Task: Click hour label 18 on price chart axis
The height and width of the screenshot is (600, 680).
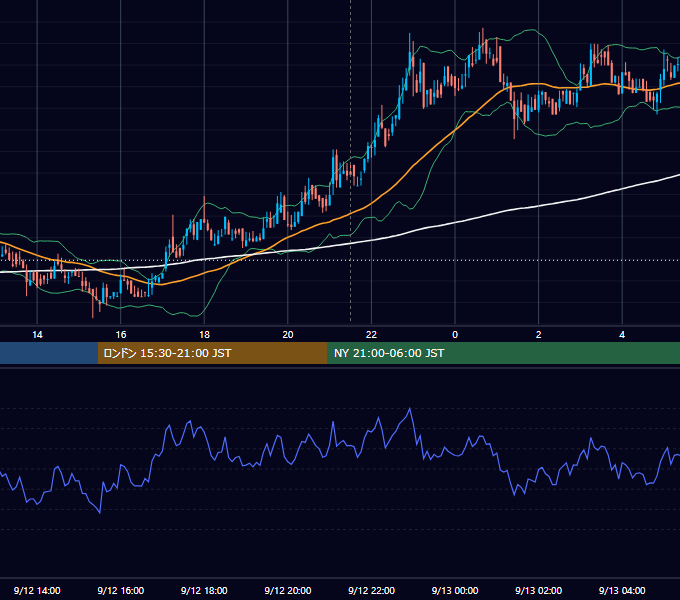Action: (x=204, y=335)
